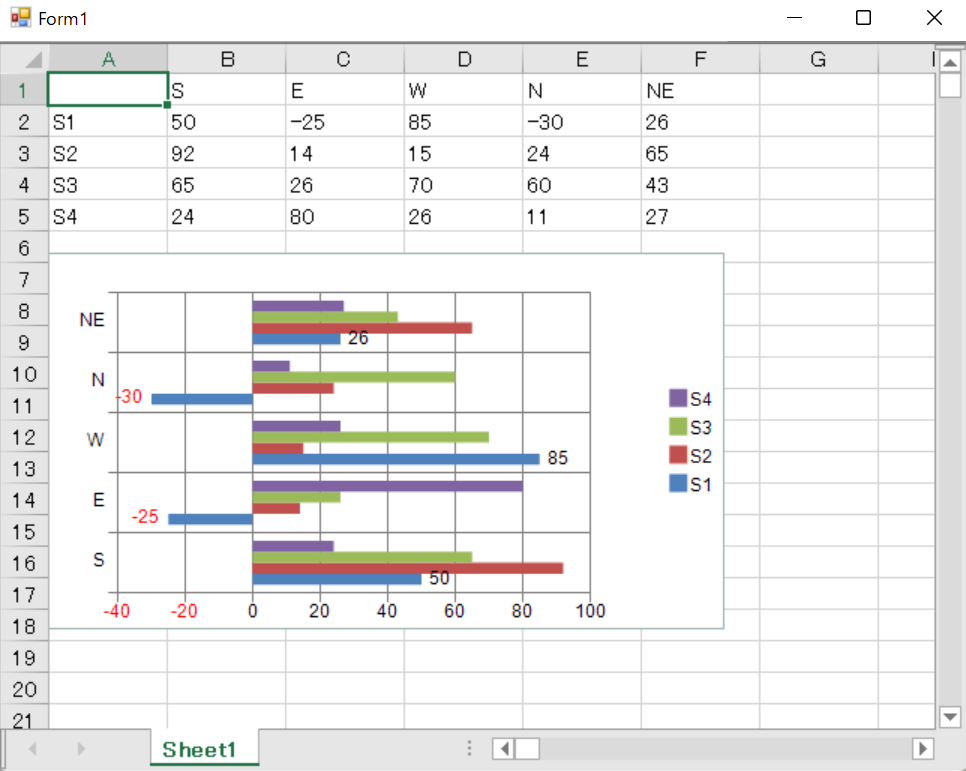
Task: Select column C header
Action: (x=345, y=59)
